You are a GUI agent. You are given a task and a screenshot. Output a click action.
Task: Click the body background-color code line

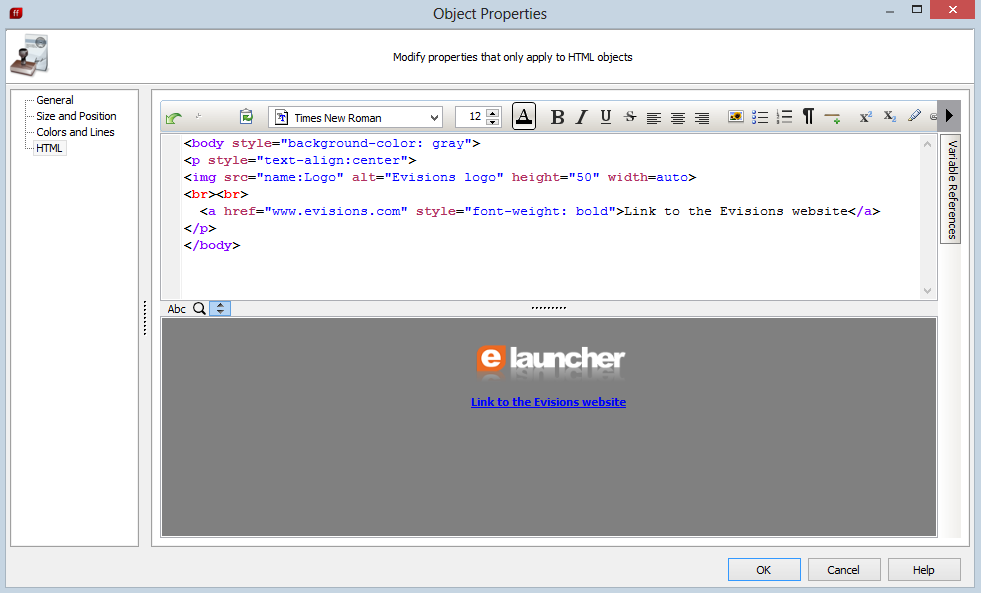coord(332,143)
